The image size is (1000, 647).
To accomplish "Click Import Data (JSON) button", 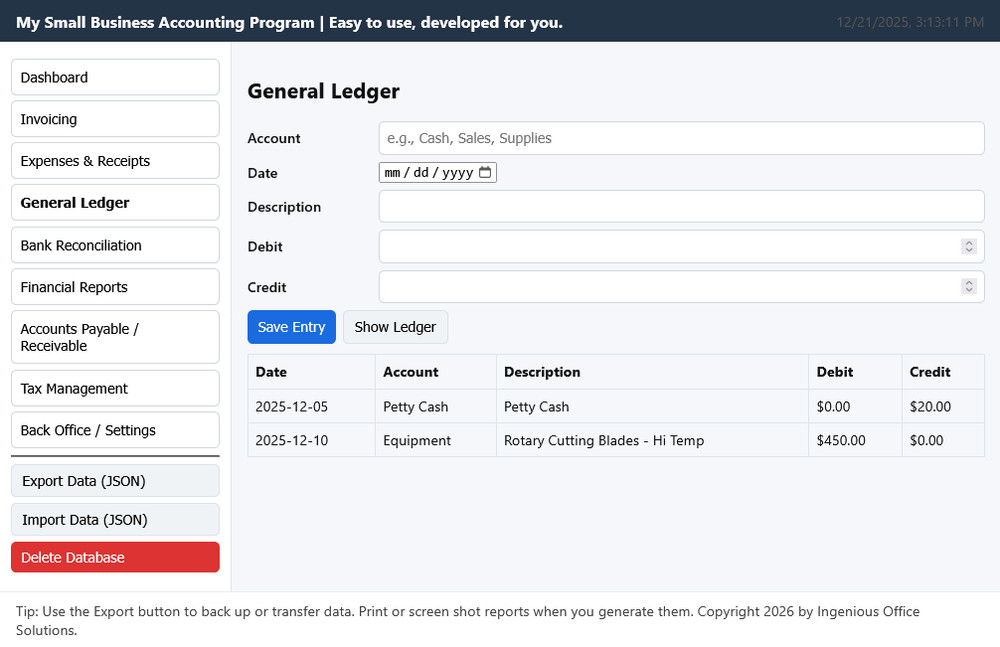I will click(115, 520).
